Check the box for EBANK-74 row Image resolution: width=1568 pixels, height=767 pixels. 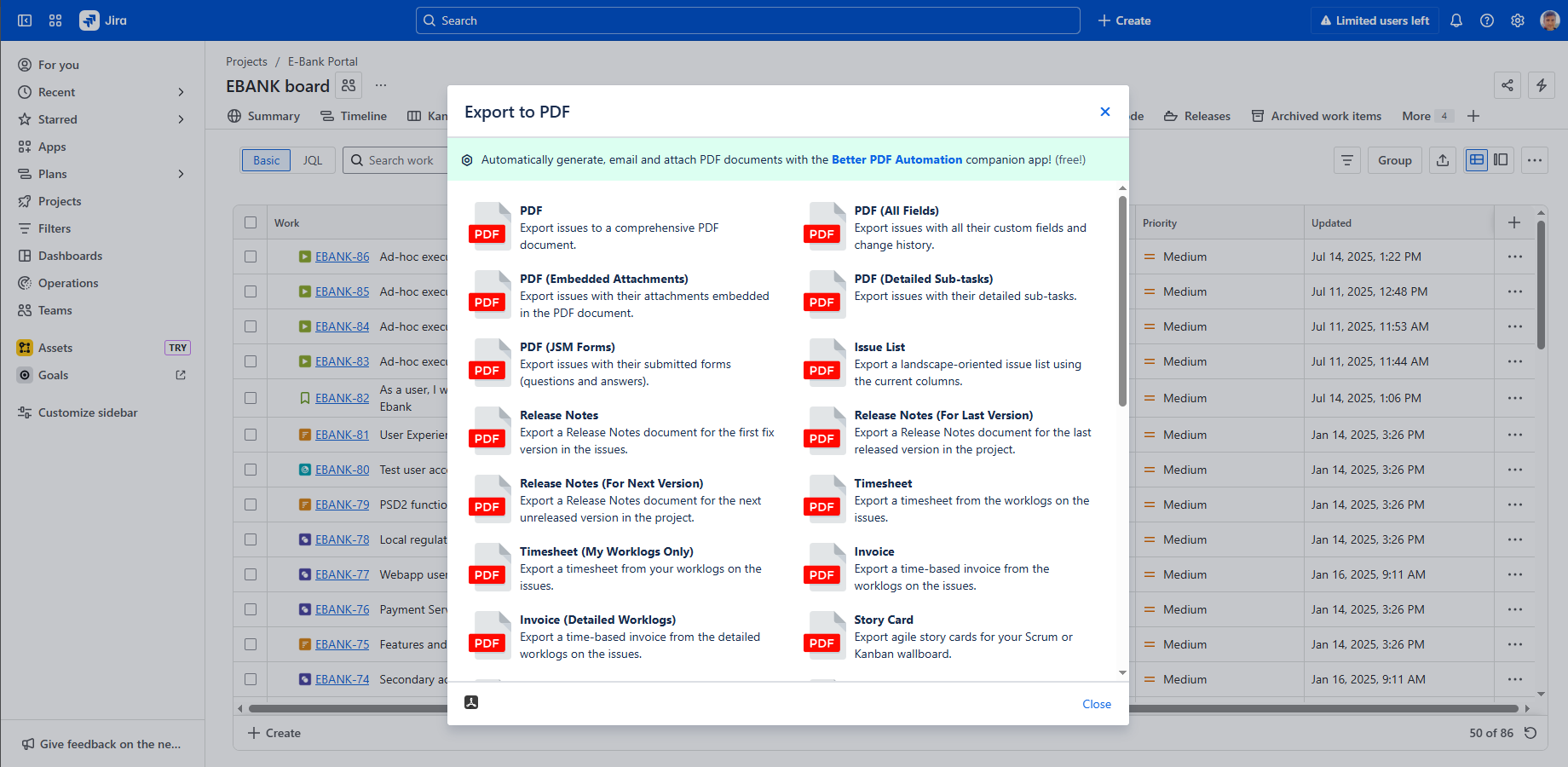(x=251, y=679)
